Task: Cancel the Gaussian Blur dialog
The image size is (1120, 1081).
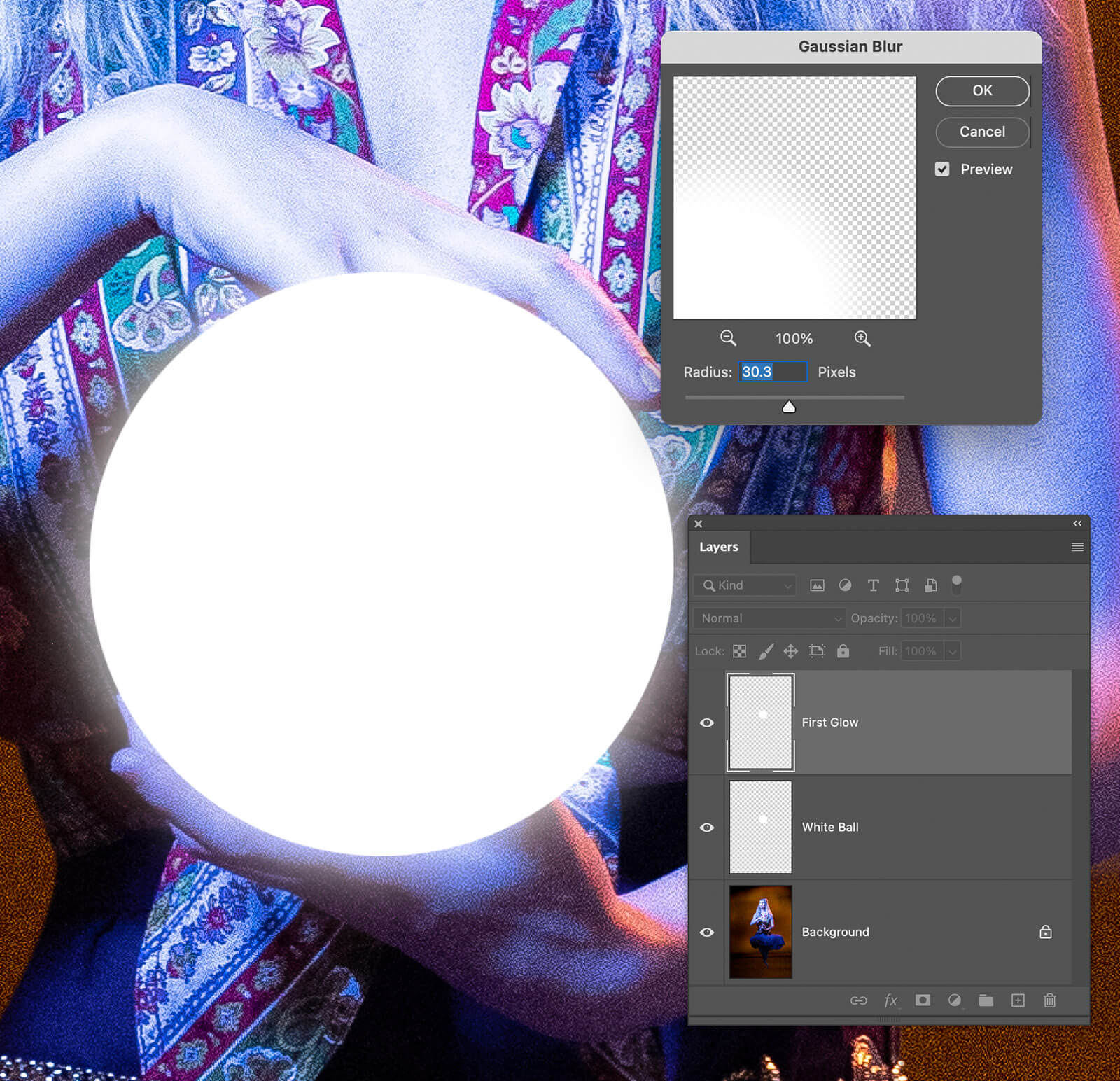Action: [981, 132]
